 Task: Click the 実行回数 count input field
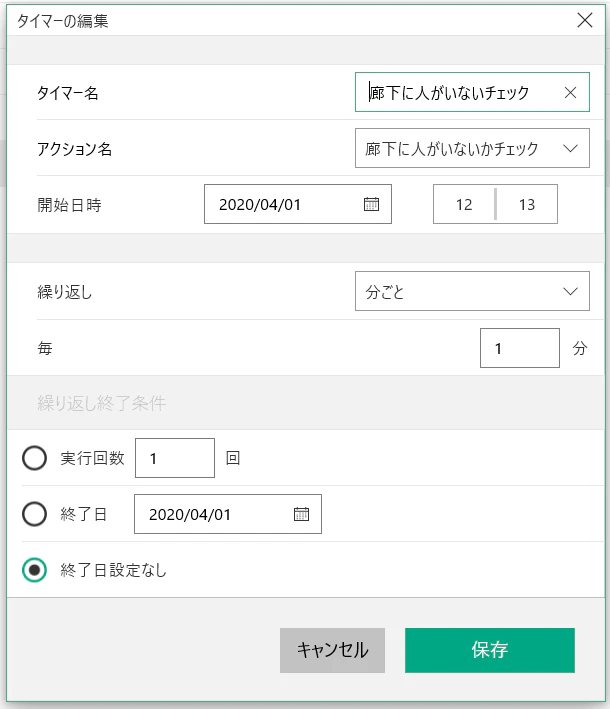pos(175,458)
